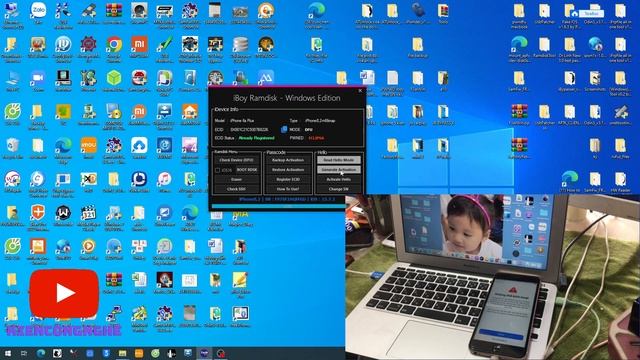Launch Microsoft Edge from the taskbar

coord(41,353)
